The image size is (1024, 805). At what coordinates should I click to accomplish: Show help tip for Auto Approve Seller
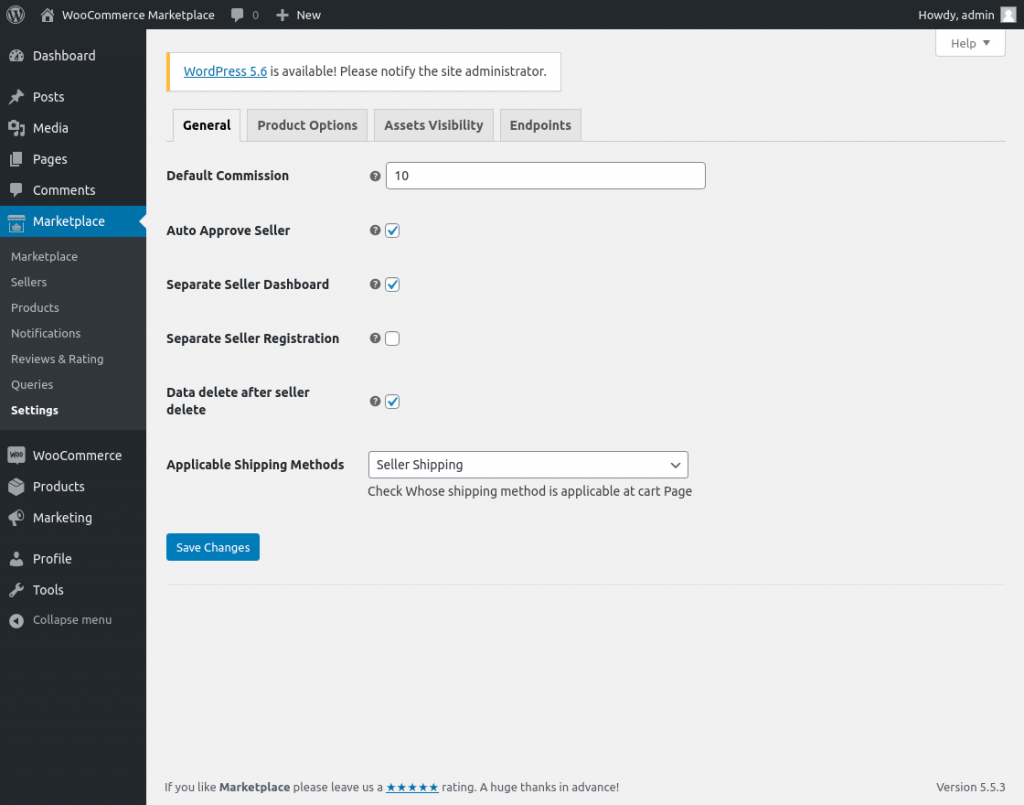[375, 230]
